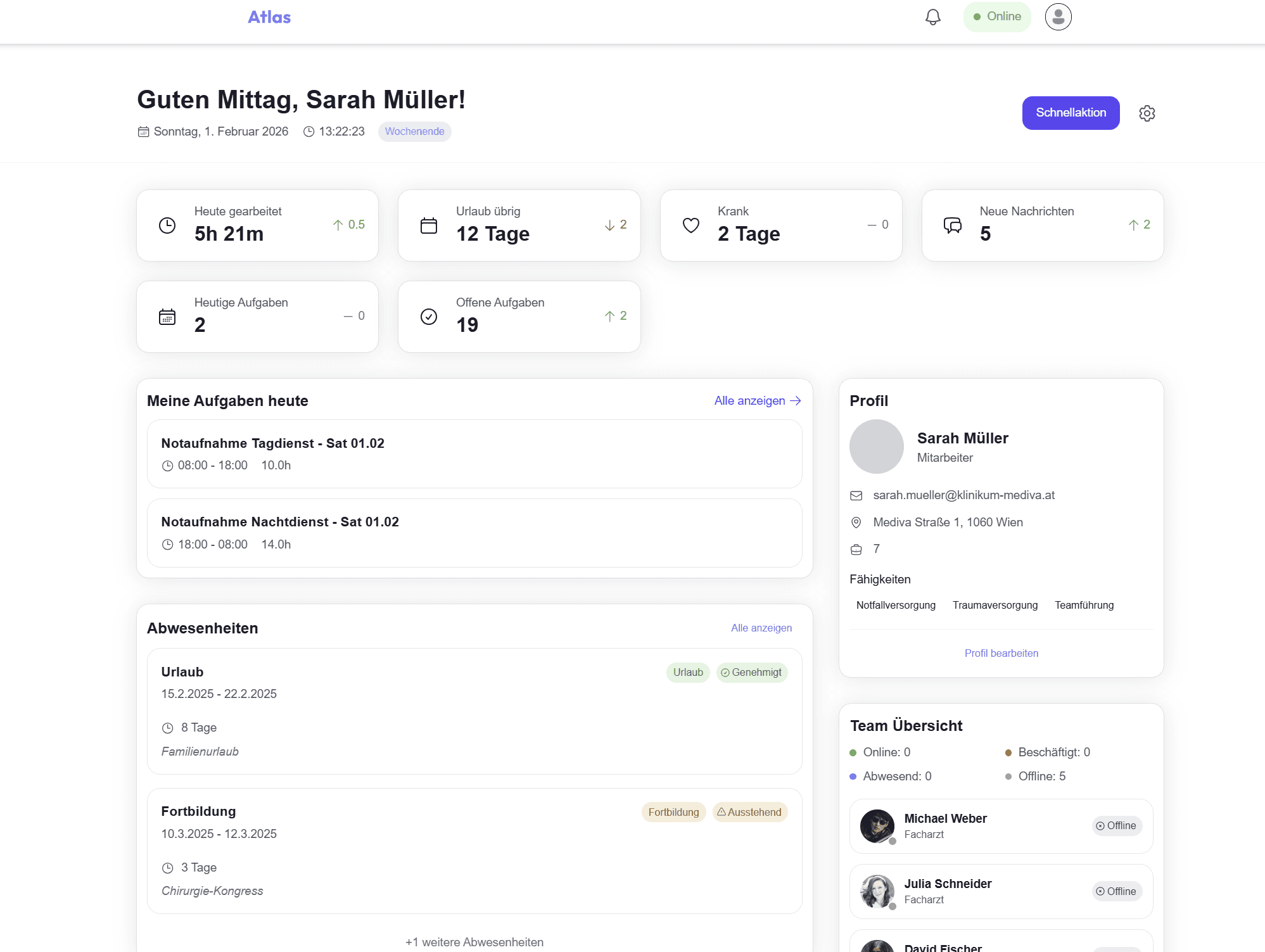The image size is (1265, 952).
Task: Click the calendar icon on the Urlaub übrig card
Action: click(x=429, y=225)
